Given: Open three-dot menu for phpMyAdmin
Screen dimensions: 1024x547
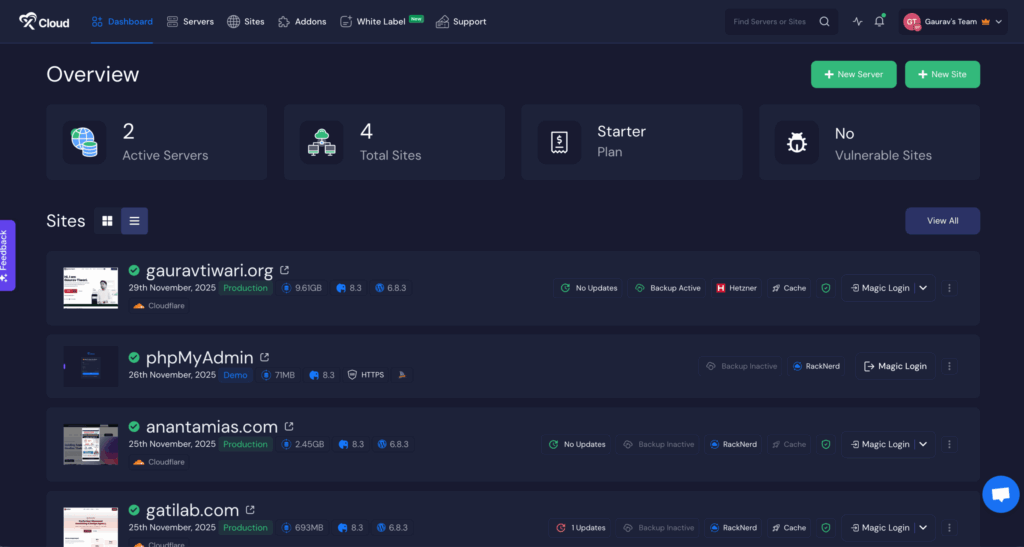Looking at the screenshot, I should click(949, 366).
